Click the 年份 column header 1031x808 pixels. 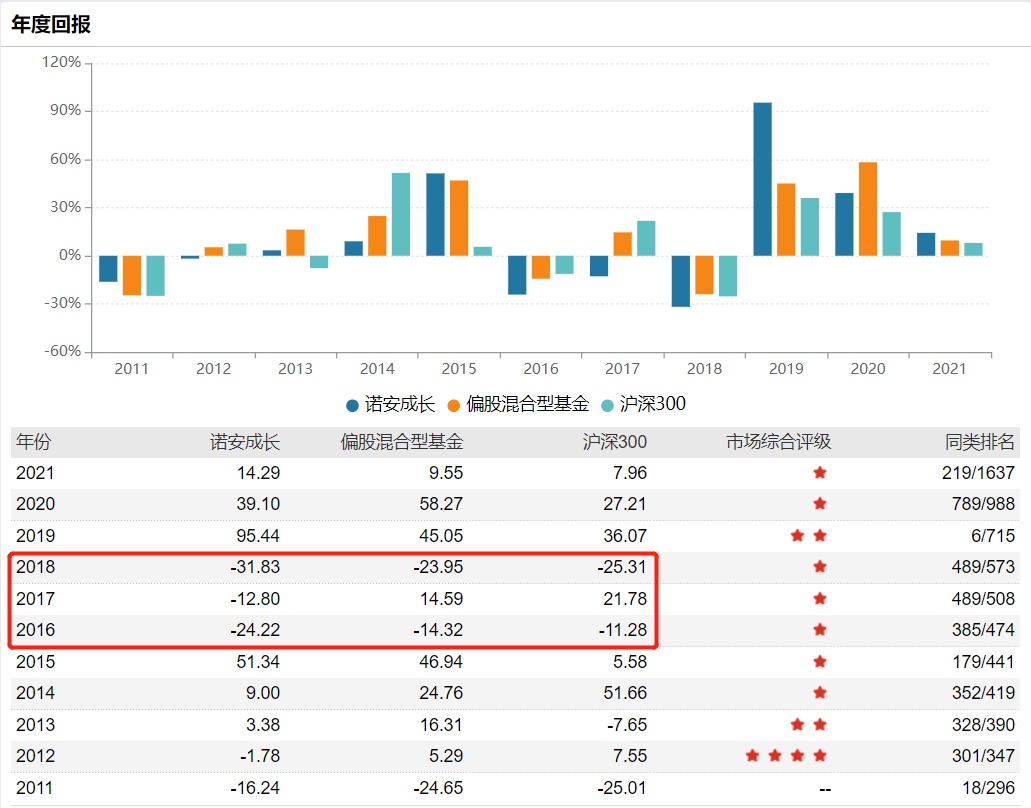coord(34,442)
